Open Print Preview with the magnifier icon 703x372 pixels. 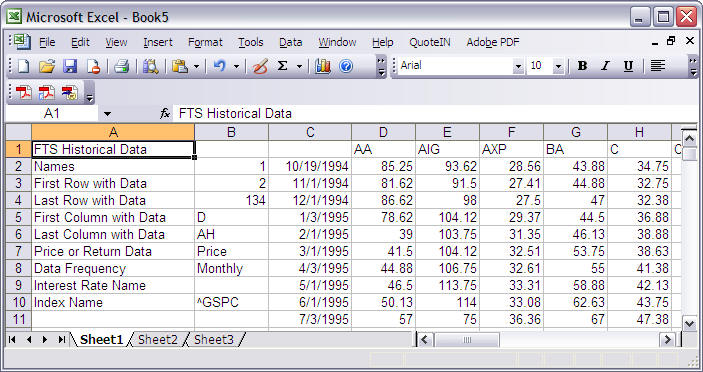click(150, 67)
